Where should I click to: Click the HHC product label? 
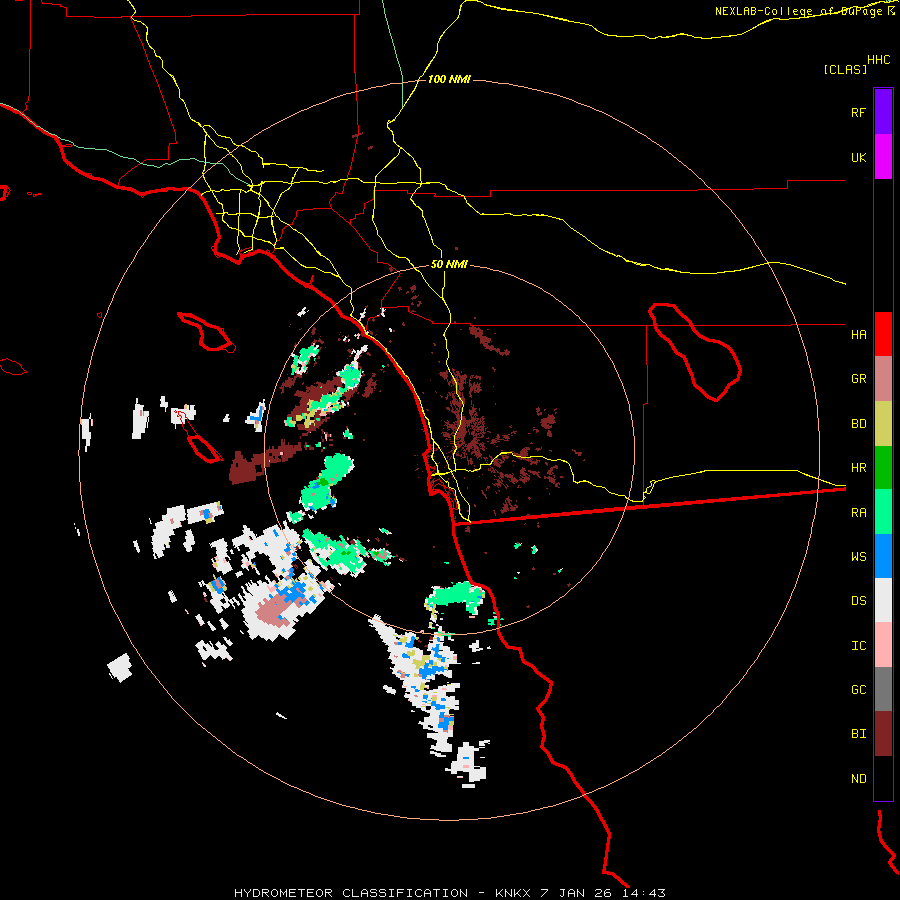click(x=878, y=60)
